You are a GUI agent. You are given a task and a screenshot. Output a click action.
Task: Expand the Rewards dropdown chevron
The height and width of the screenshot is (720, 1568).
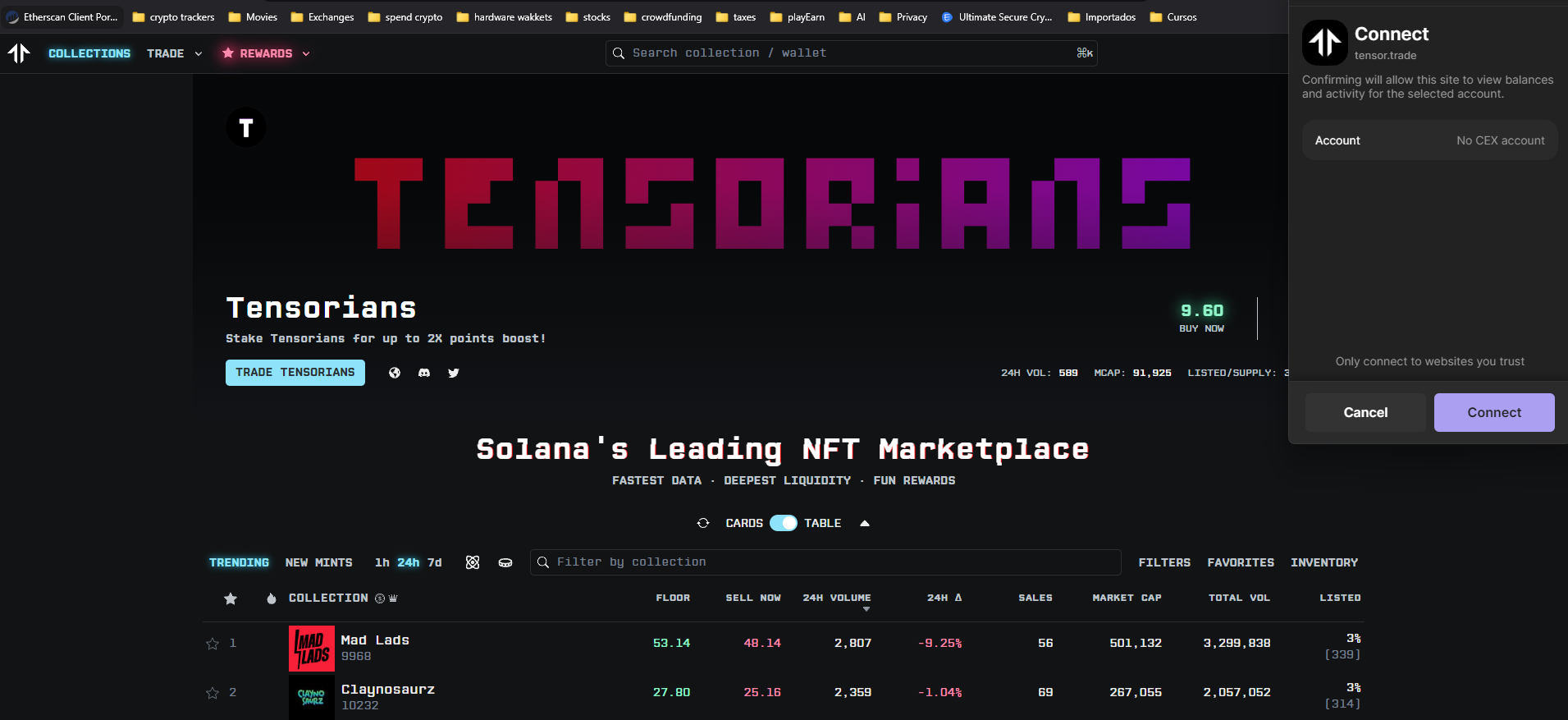pyautogui.click(x=306, y=53)
